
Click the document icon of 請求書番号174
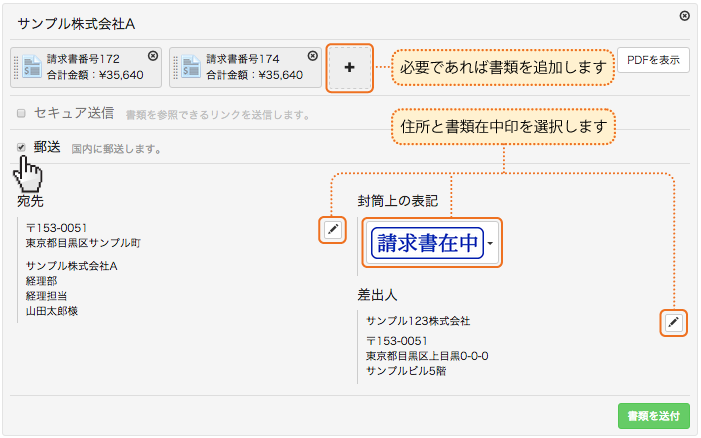[x=191, y=67]
